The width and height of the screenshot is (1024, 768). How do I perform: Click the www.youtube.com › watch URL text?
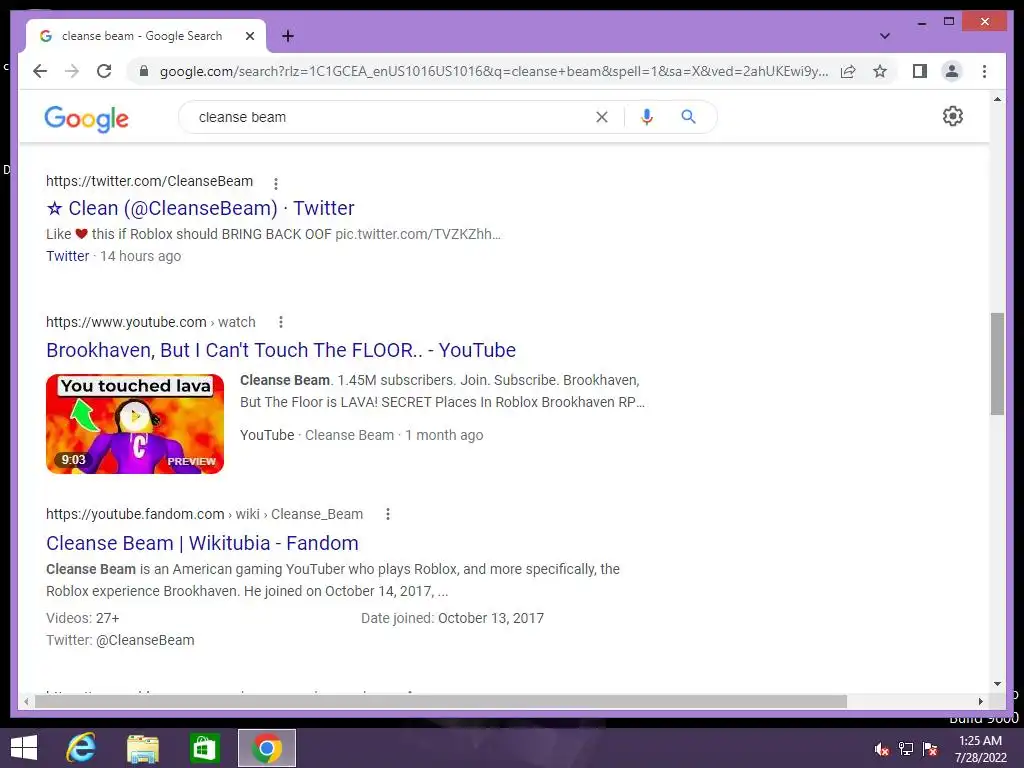(150, 322)
